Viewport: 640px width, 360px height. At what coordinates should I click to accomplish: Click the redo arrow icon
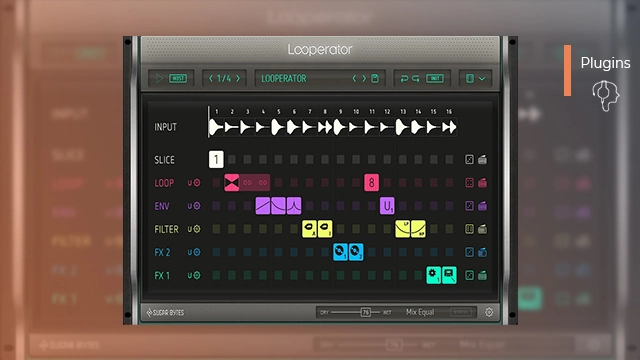416,78
